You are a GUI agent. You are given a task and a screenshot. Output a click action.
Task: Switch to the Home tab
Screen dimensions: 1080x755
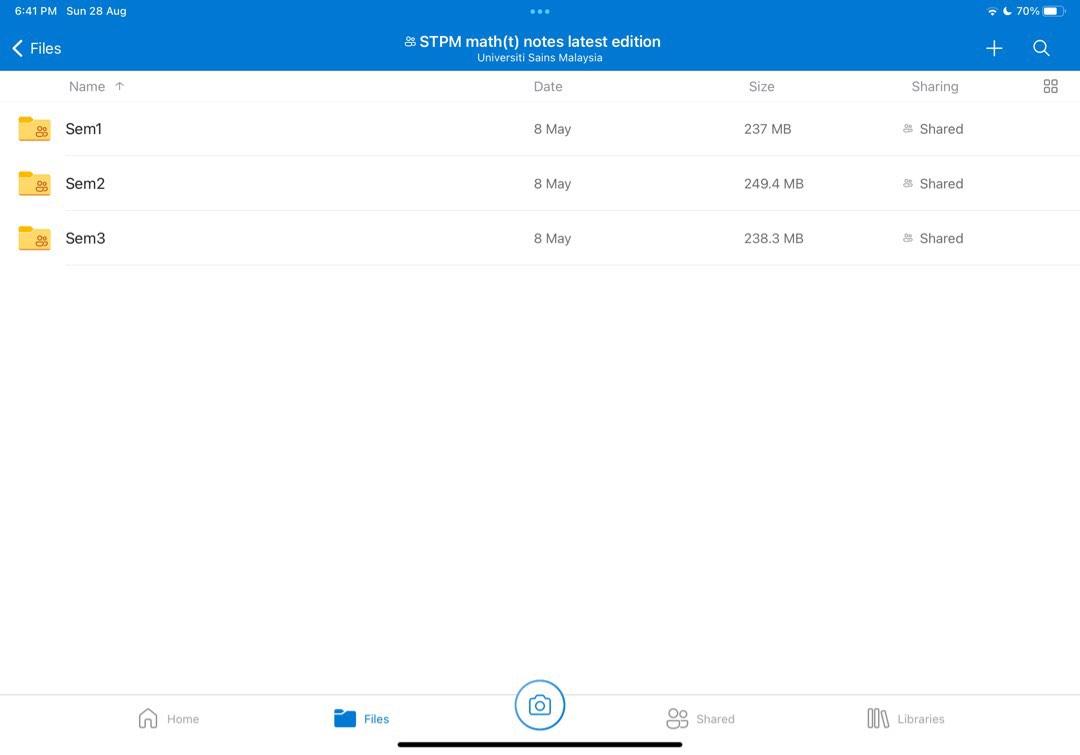click(168, 718)
